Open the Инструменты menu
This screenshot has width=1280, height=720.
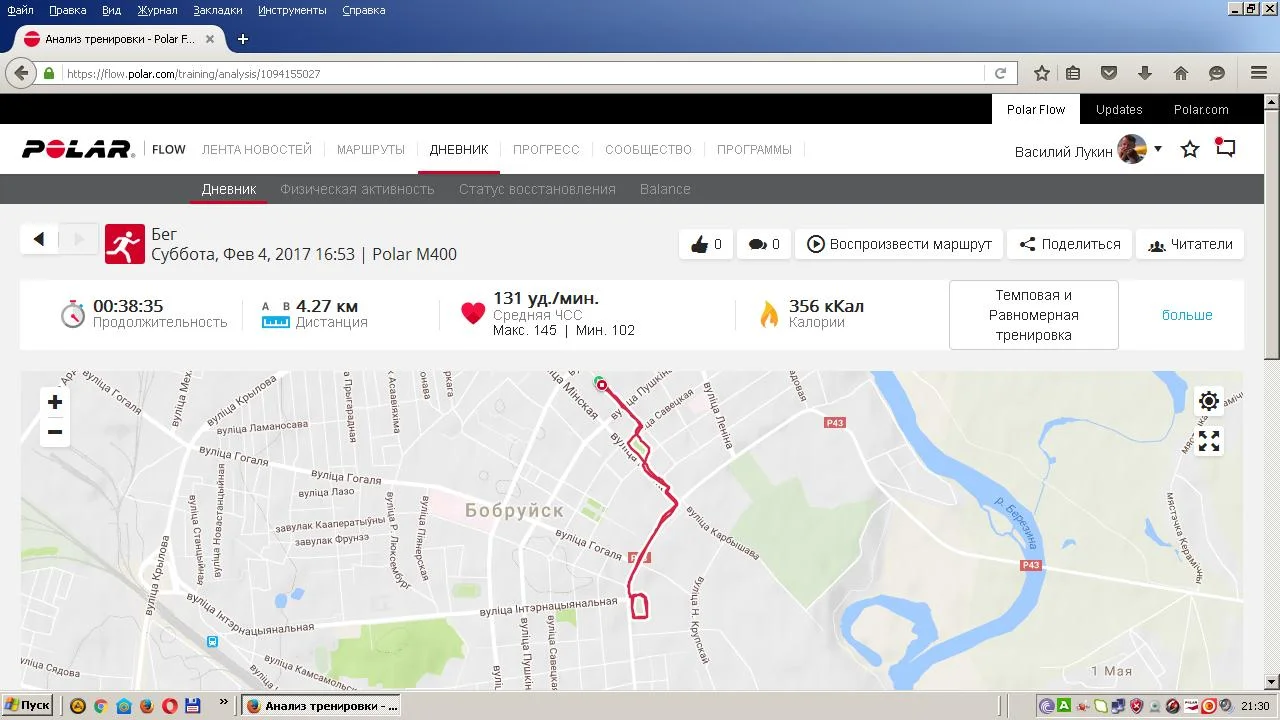292,10
